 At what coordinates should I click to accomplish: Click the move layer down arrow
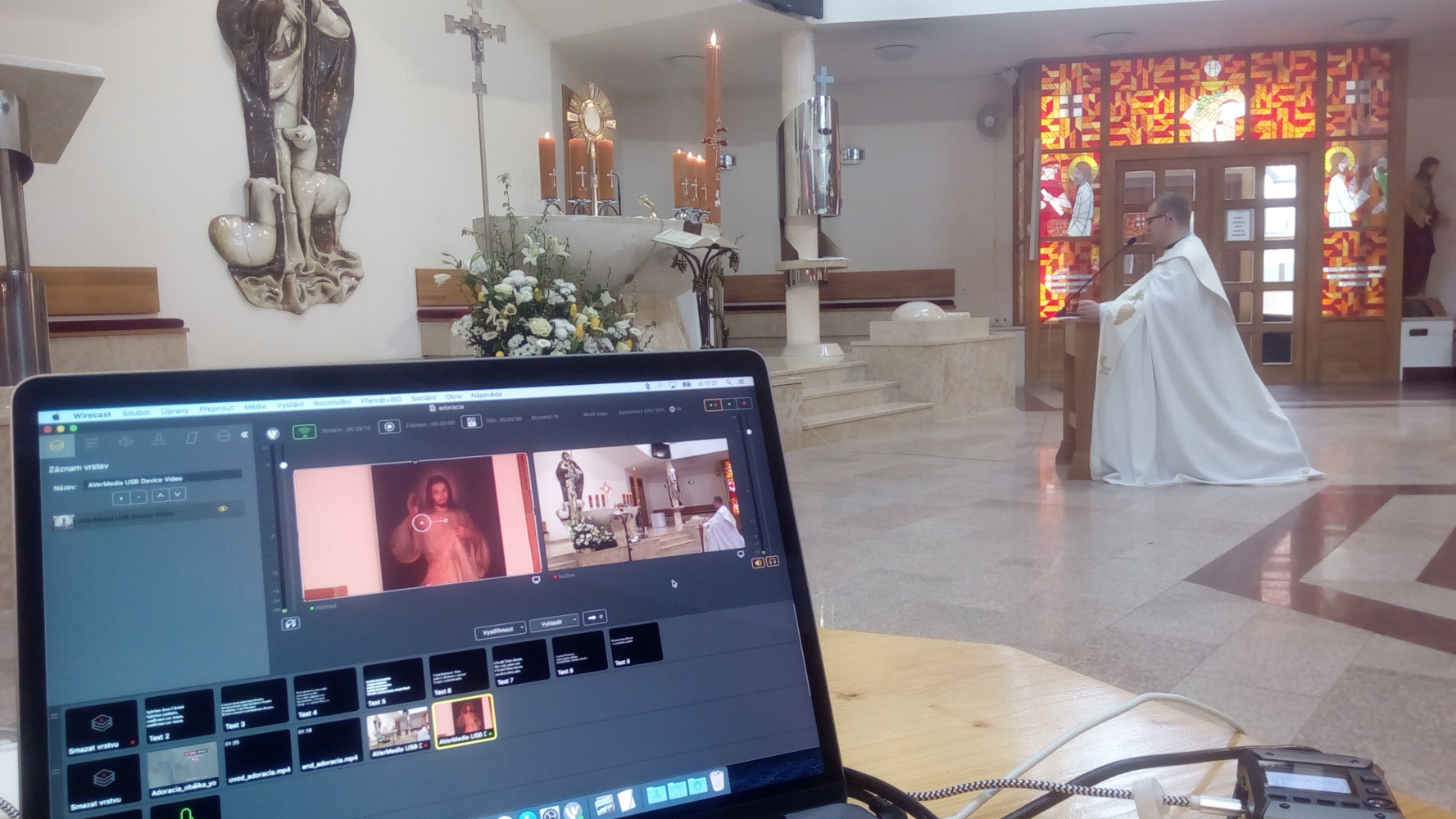pos(178,494)
